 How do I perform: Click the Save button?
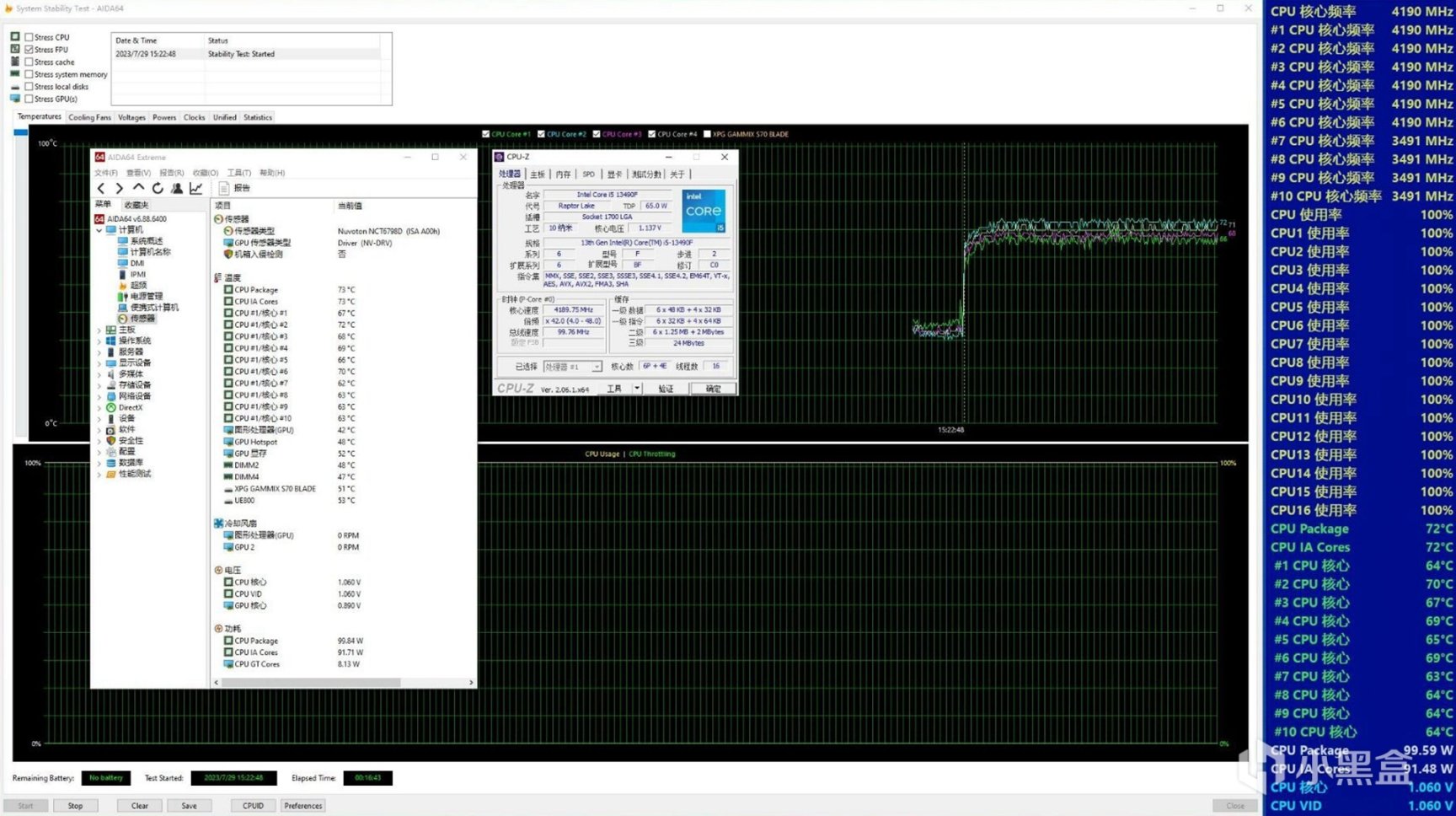189,806
